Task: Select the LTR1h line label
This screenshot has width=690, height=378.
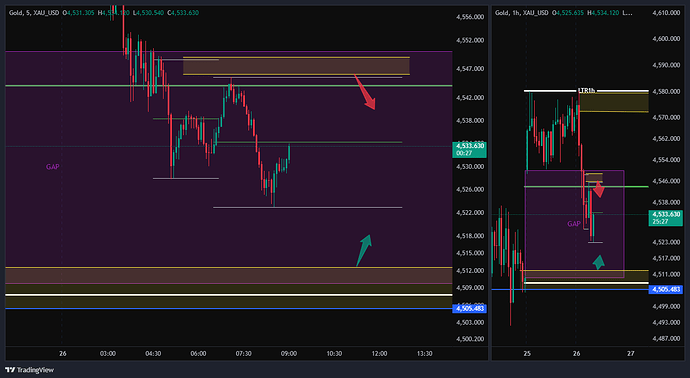Action: (x=587, y=90)
